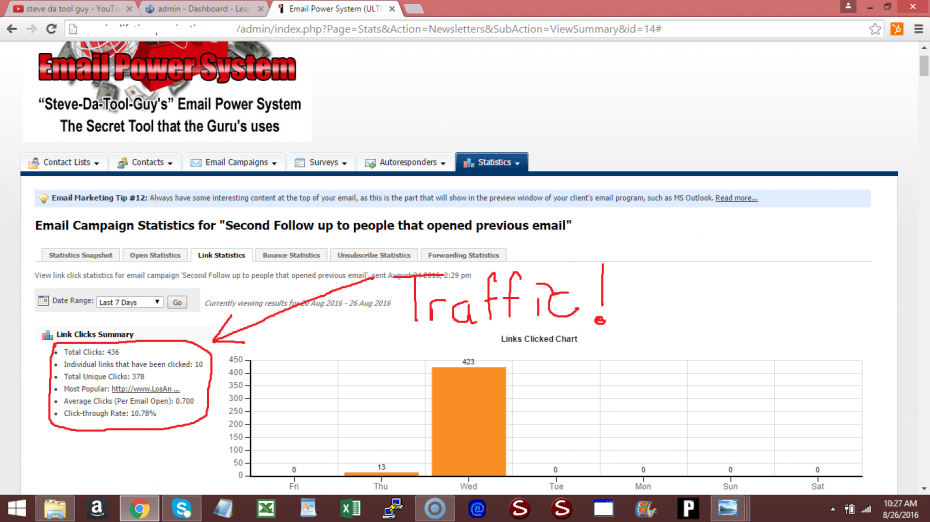This screenshot has height=522, width=930.
Task: Expand the Email Campaigns dropdown menu
Action: 237,162
